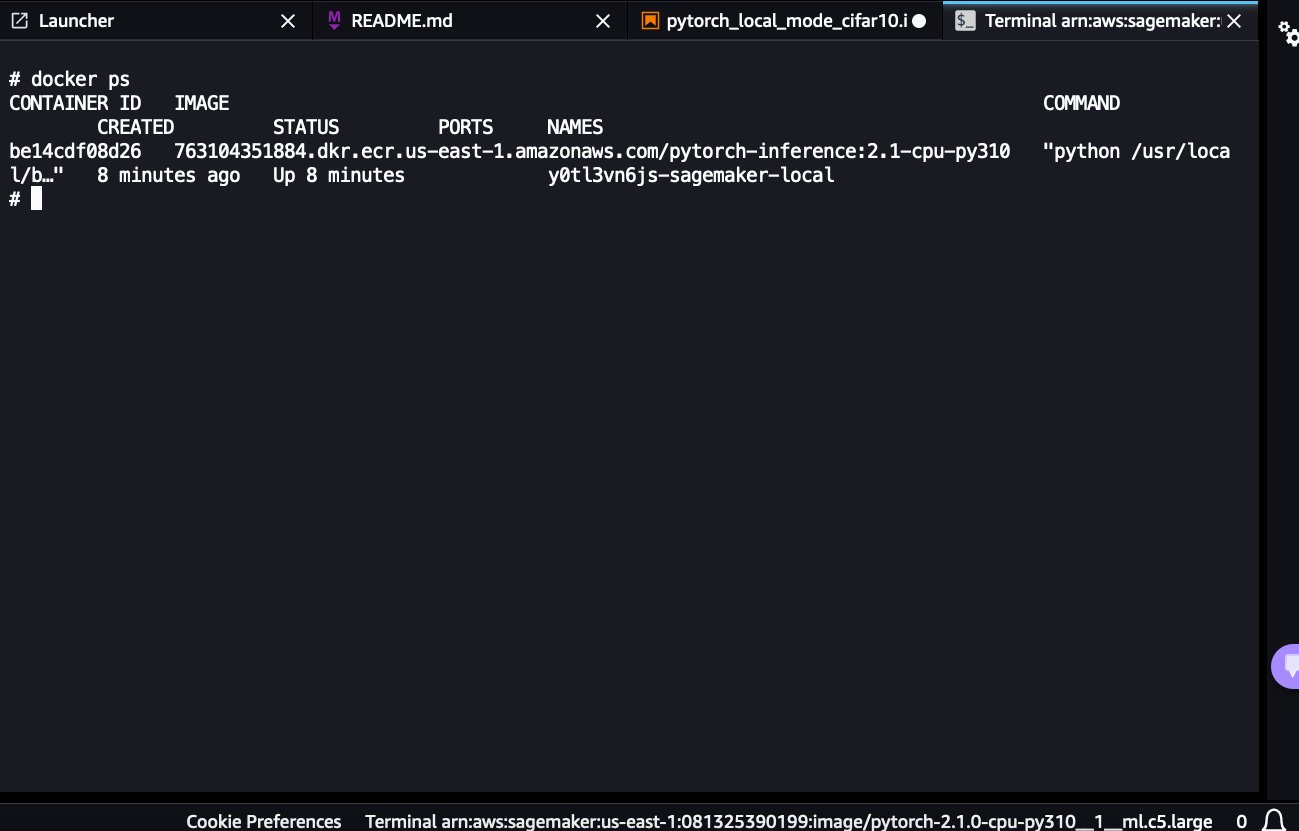Click the NAMES column header
The height and width of the screenshot is (831, 1299).
coord(575,127)
